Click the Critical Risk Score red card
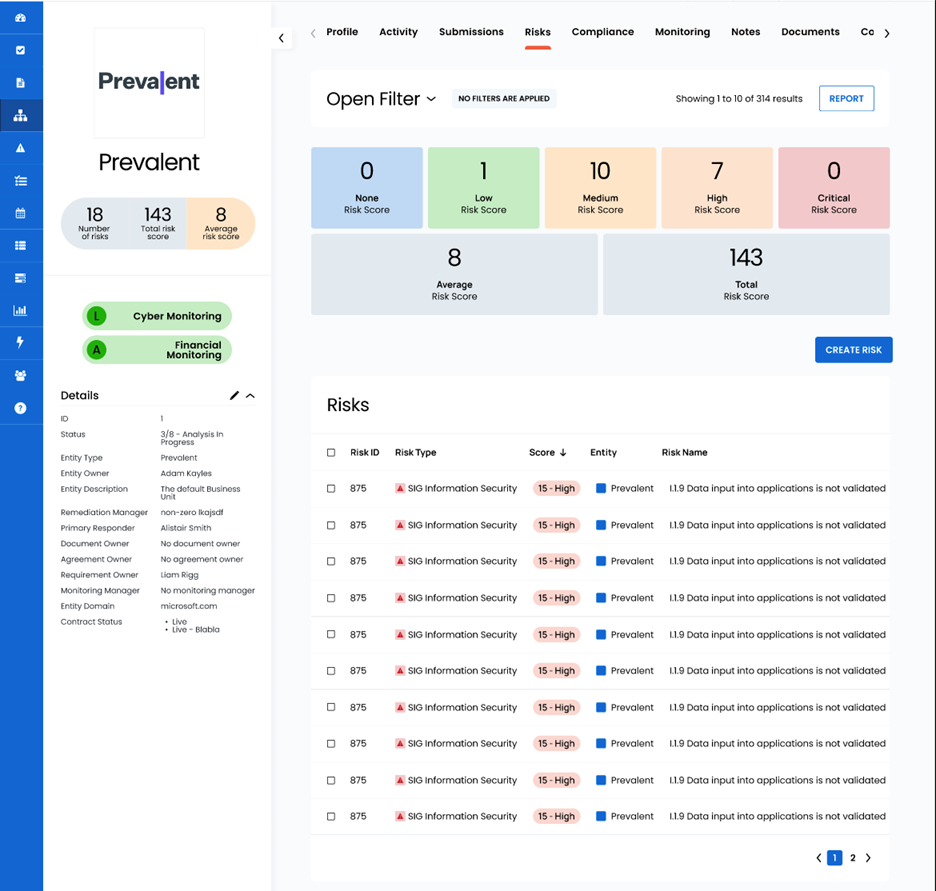The height and width of the screenshot is (891, 936). coord(834,188)
